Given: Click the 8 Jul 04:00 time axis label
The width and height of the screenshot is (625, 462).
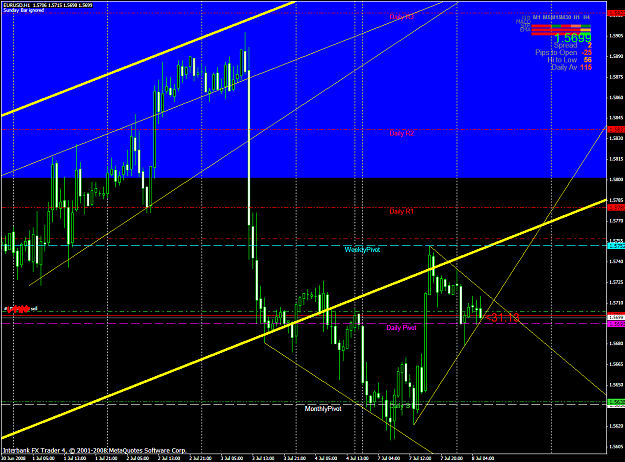Looking at the screenshot, I should coord(483,458).
